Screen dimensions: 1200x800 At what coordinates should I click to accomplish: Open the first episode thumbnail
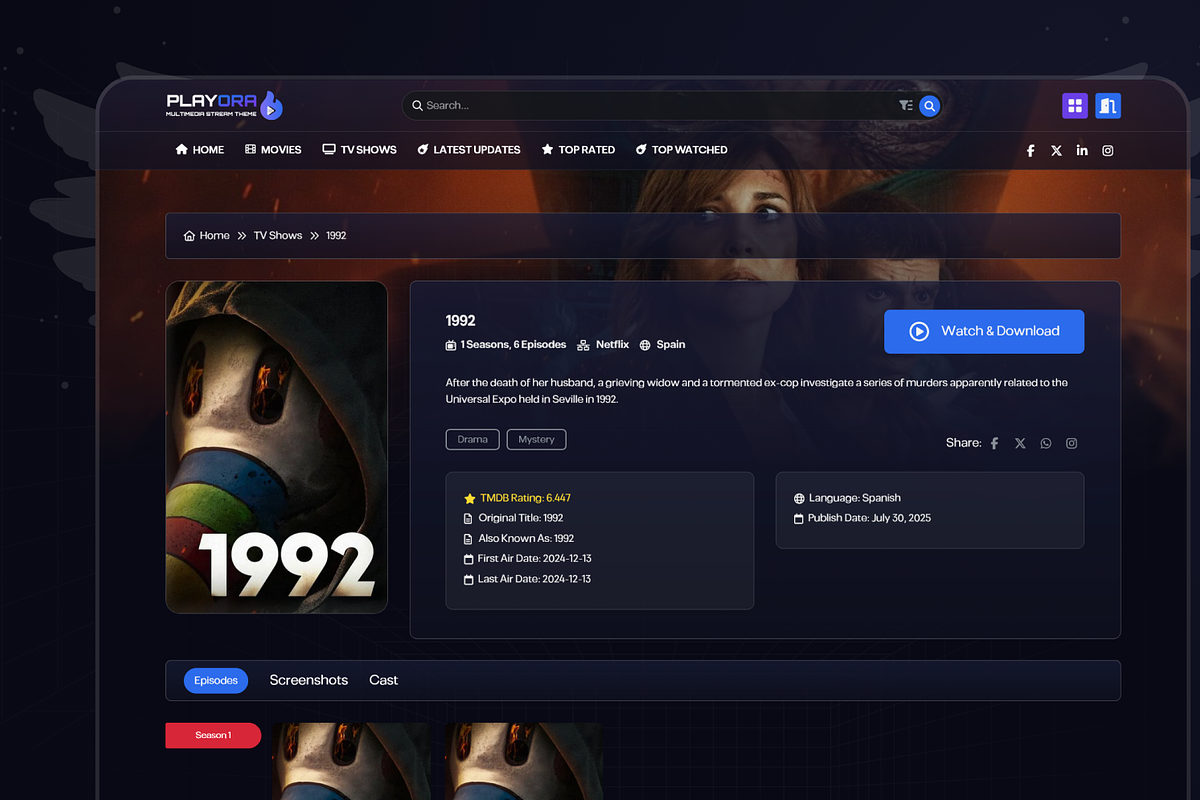351,761
